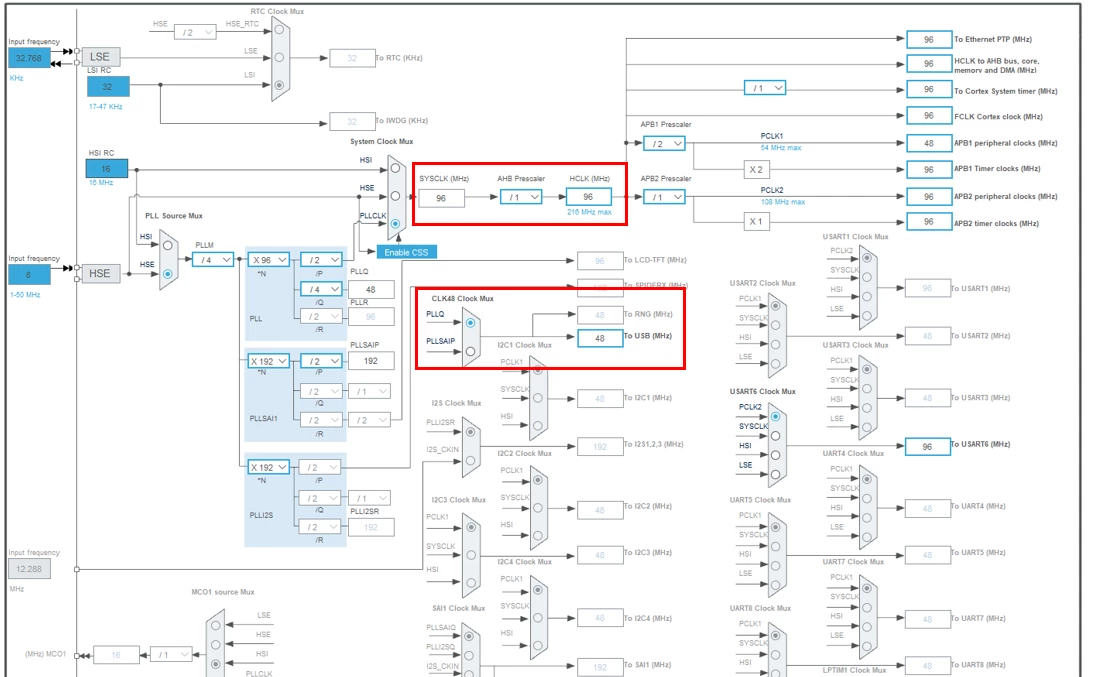Image resolution: width=1097 pixels, height=677 pixels.
Task: Select HSI in MCO1 source Mux
Action: pyautogui.click(x=215, y=664)
